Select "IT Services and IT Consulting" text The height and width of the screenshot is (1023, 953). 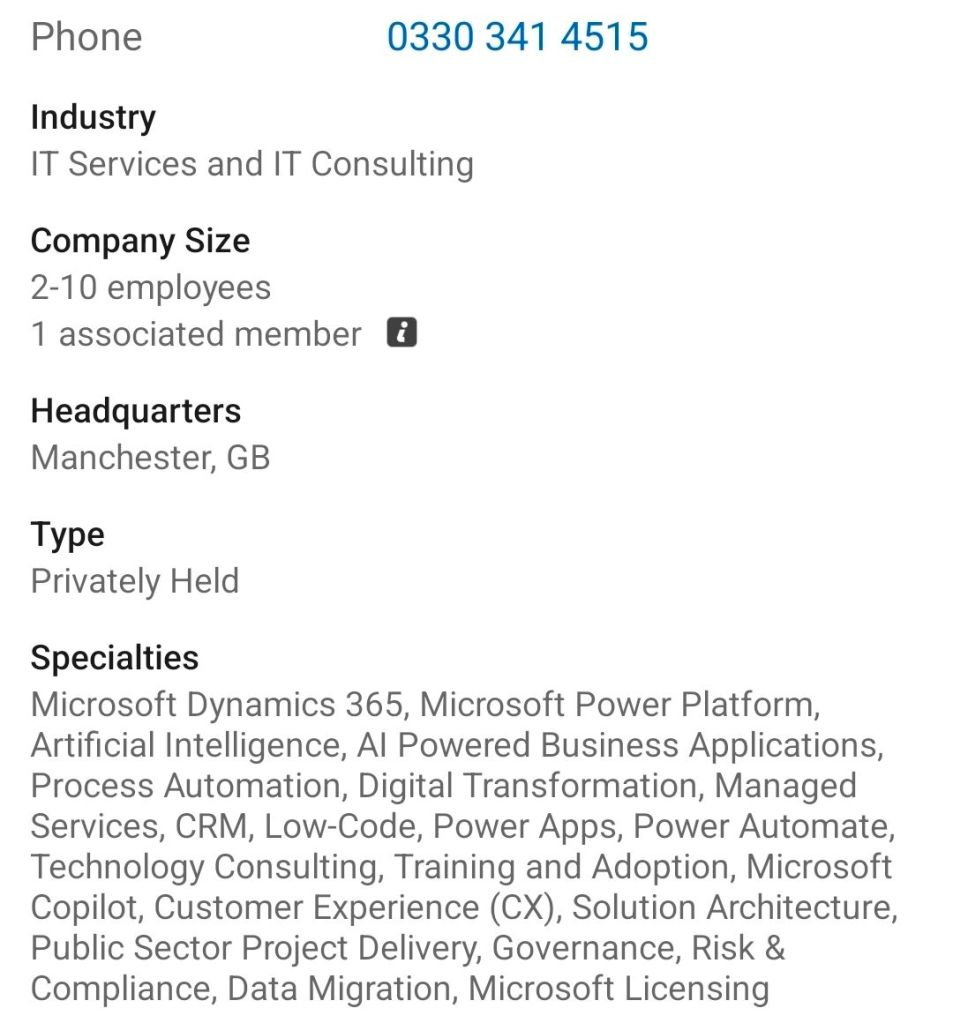coord(252,164)
